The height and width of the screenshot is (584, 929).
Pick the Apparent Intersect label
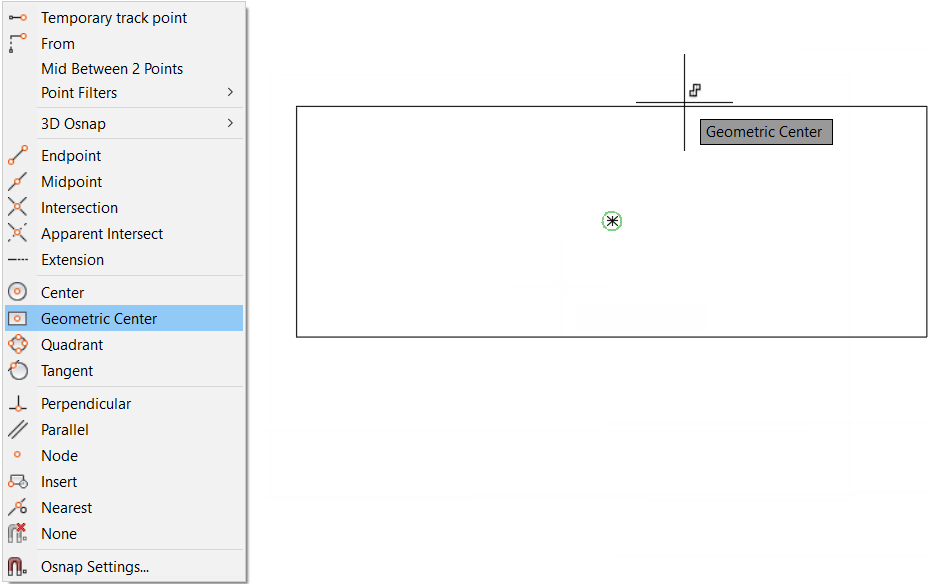[102, 234]
